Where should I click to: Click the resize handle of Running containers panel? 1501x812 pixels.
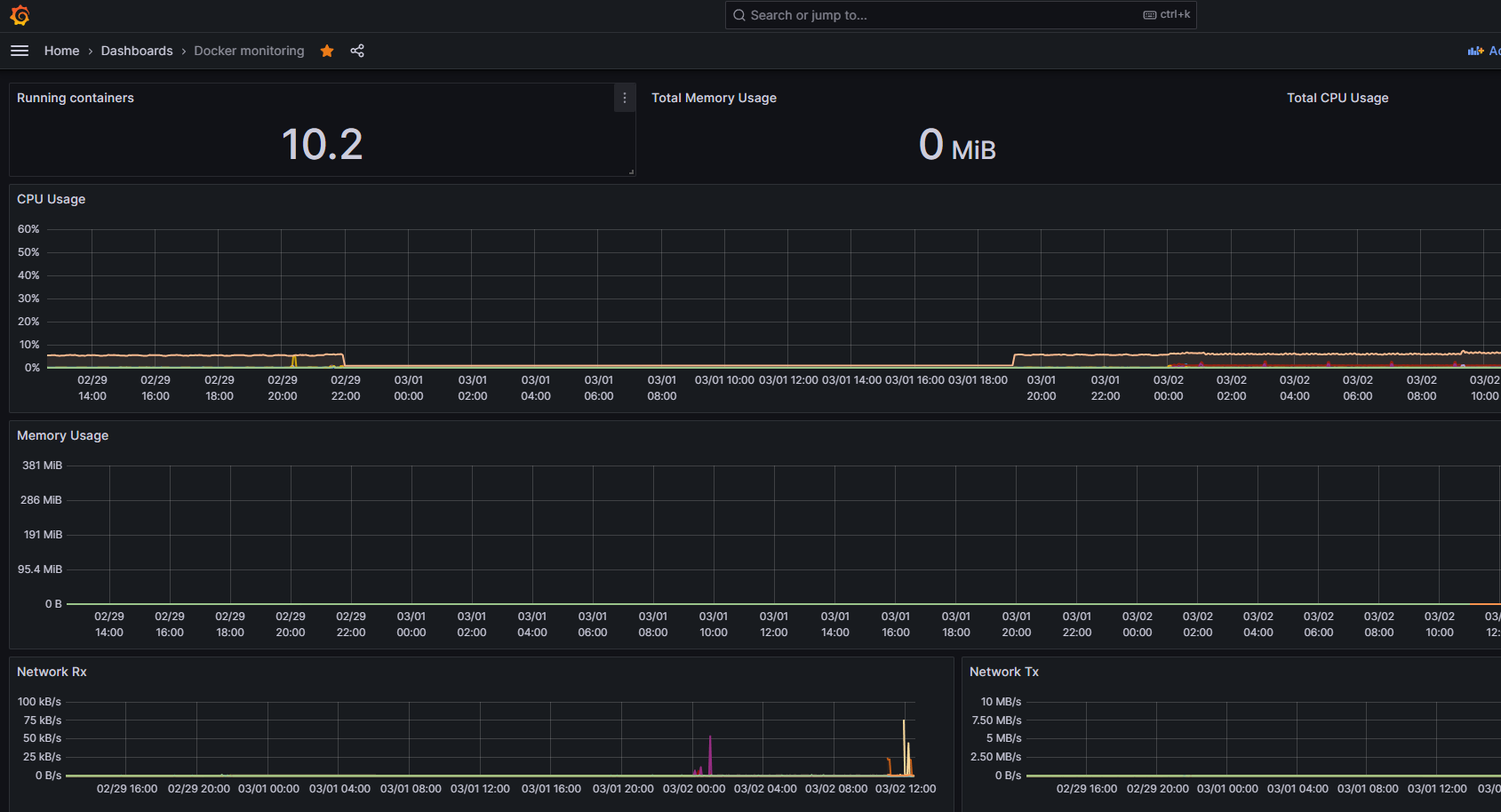click(x=632, y=172)
